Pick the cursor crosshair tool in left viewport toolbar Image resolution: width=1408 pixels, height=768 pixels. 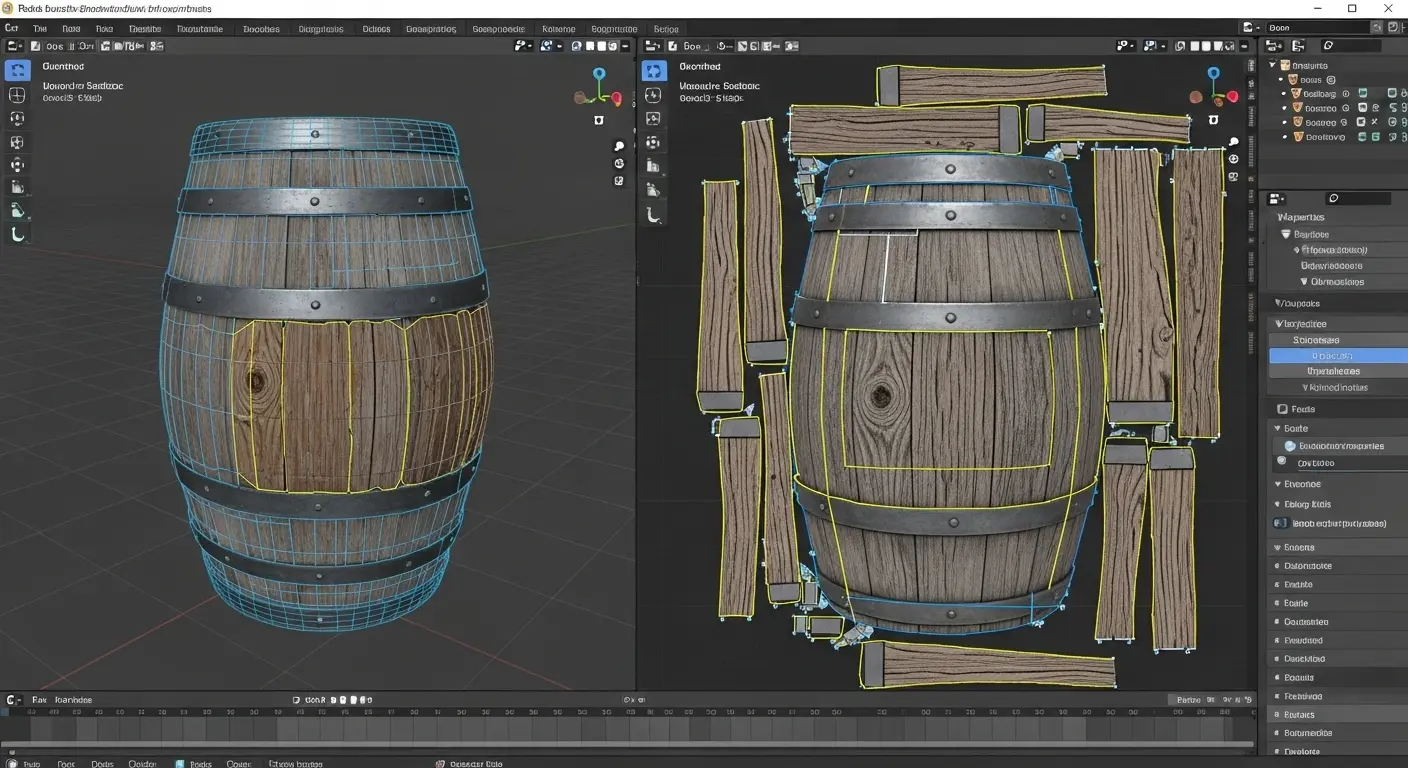(17, 95)
